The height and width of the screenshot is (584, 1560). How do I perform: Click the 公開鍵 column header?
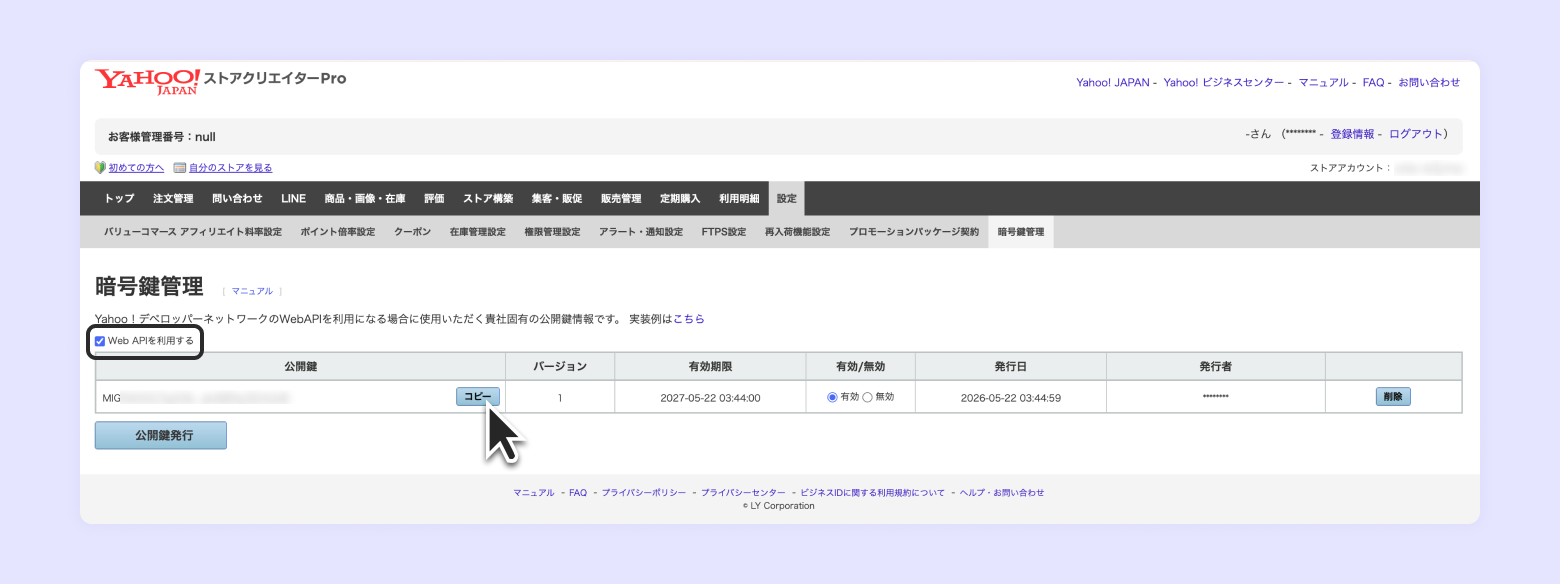301,367
